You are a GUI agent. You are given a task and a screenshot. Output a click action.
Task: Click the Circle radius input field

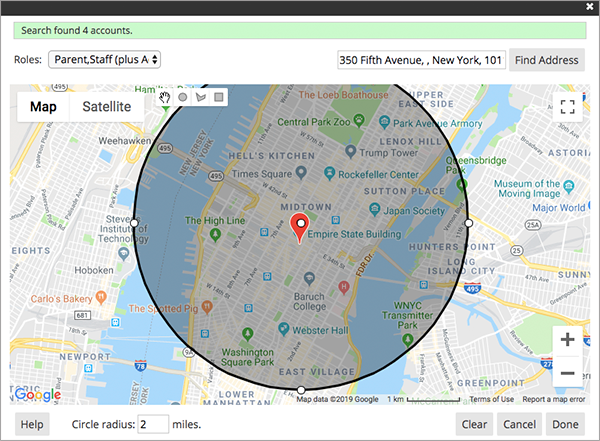coord(153,424)
